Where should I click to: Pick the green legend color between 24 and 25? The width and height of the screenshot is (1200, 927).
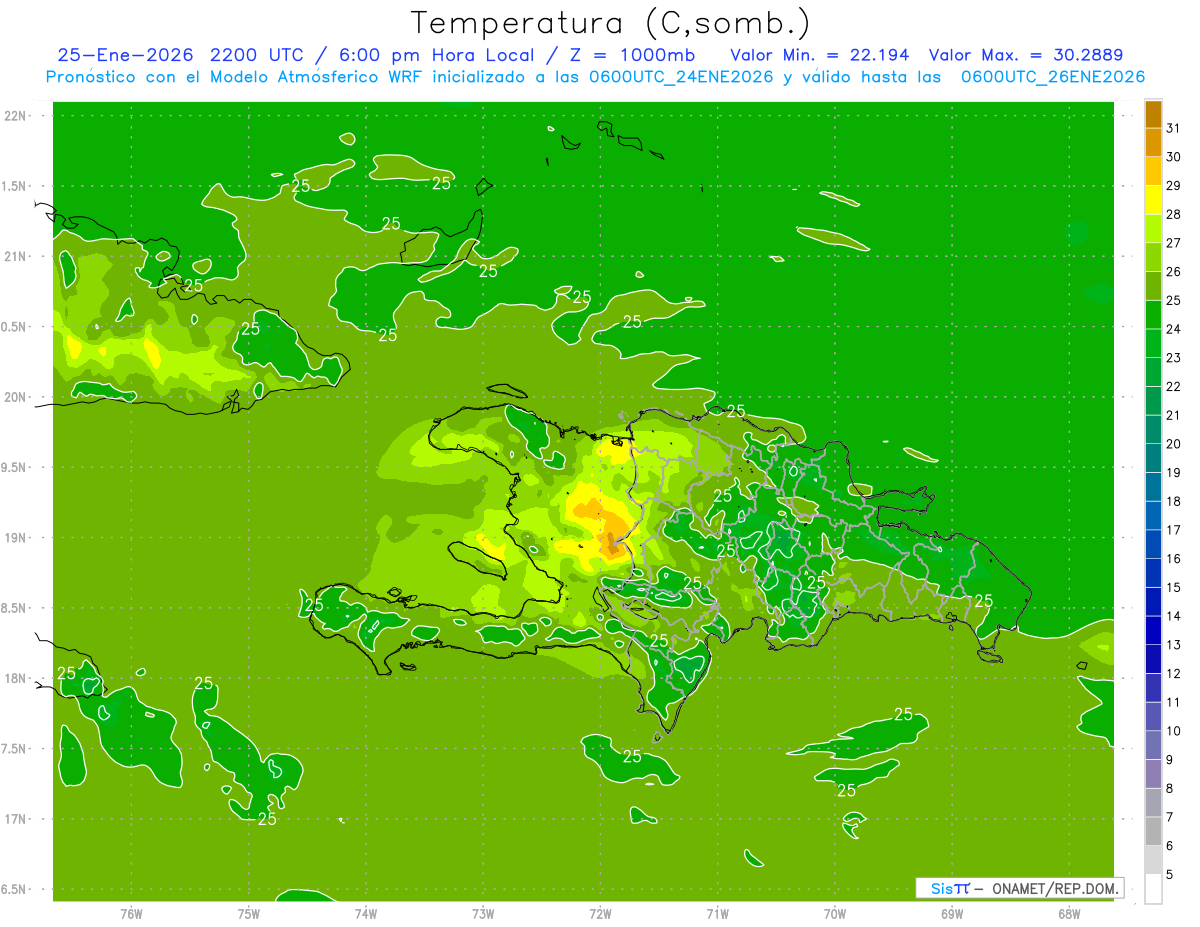[1153, 315]
